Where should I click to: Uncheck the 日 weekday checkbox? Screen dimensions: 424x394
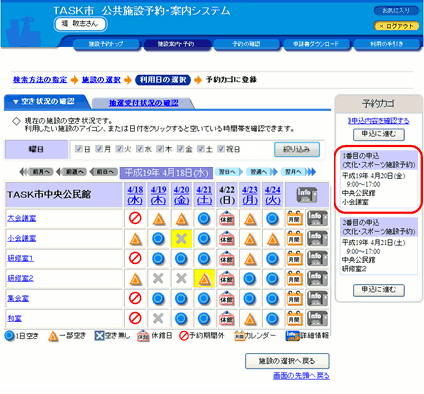pos(79,149)
